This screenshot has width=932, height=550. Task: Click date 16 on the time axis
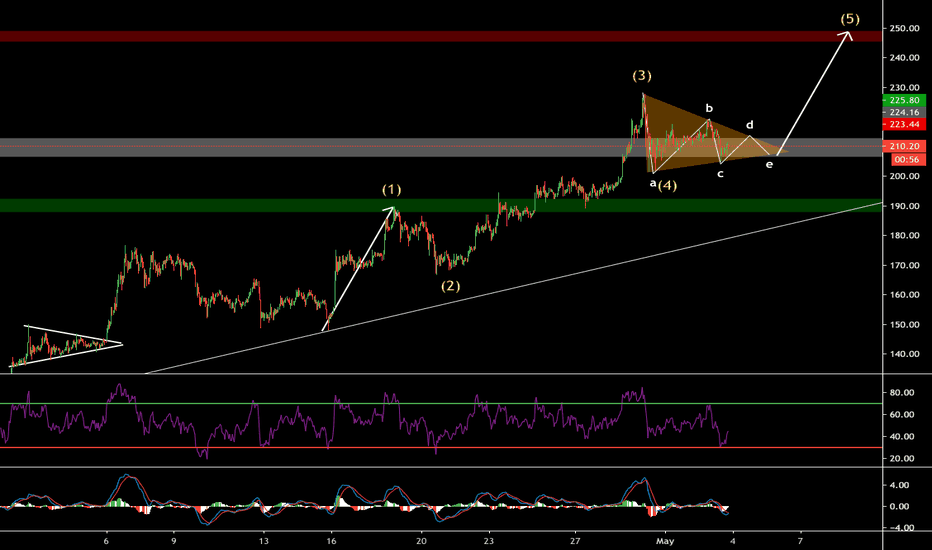coord(331,541)
